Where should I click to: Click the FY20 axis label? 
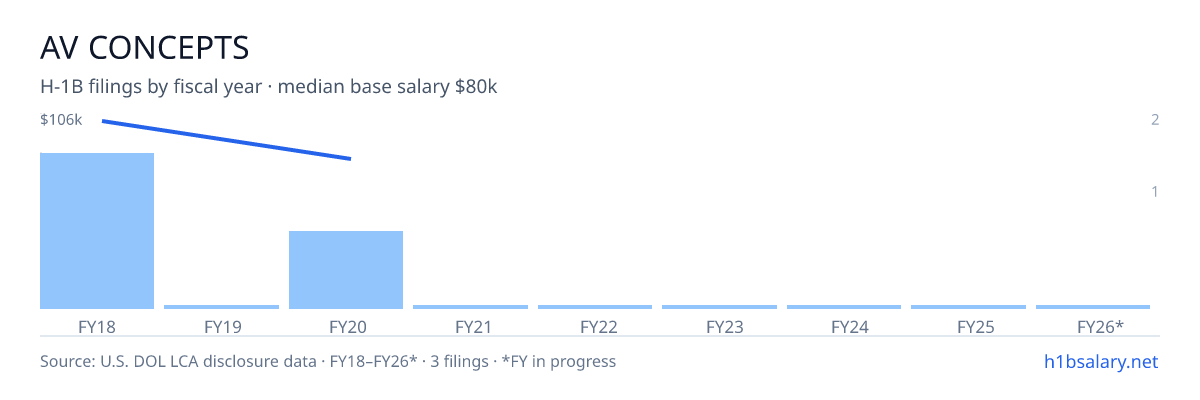pos(347,326)
